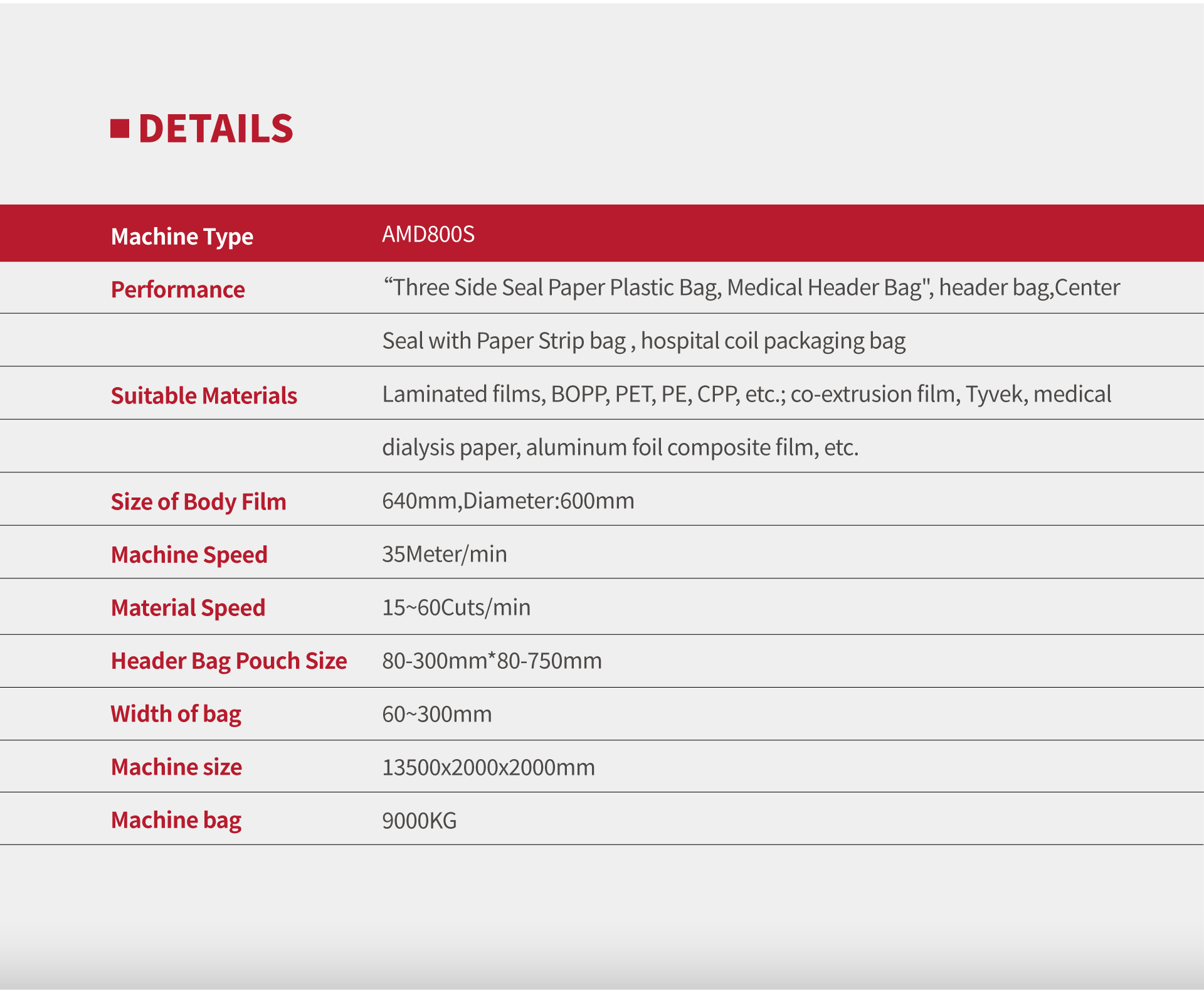The width and height of the screenshot is (1204, 990).
Task: Click the Machine Type header label
Action: (x=182, y=237)
